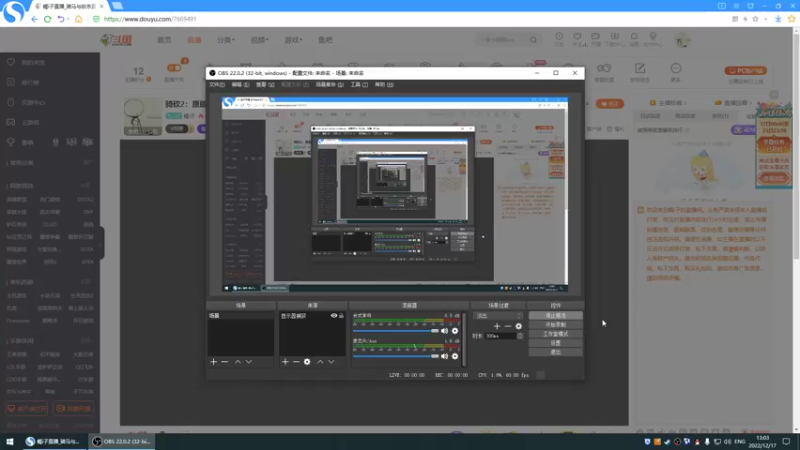This screenshot has height=450, width=800.
Task: Expand Douyu 游戏 dropdown
Action: pyautogui.click(x=293, y=40)
